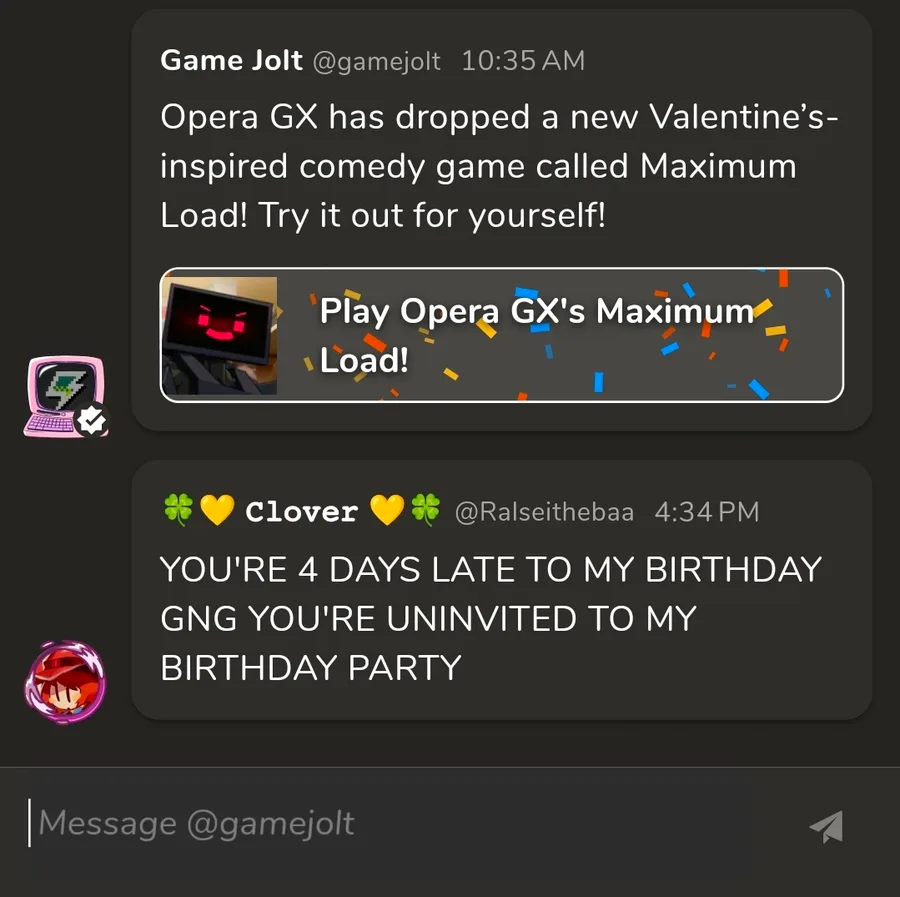Click the four-leaf clover emoji before Clover's name
900x897 pixels.
point(176,511)
